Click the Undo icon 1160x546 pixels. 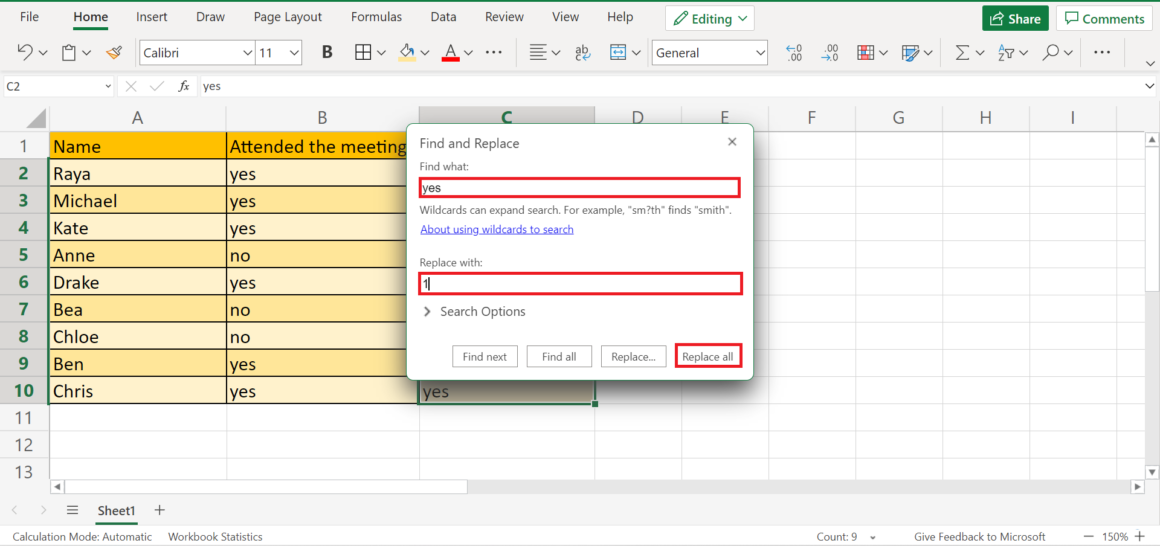(x=24, y=53)
